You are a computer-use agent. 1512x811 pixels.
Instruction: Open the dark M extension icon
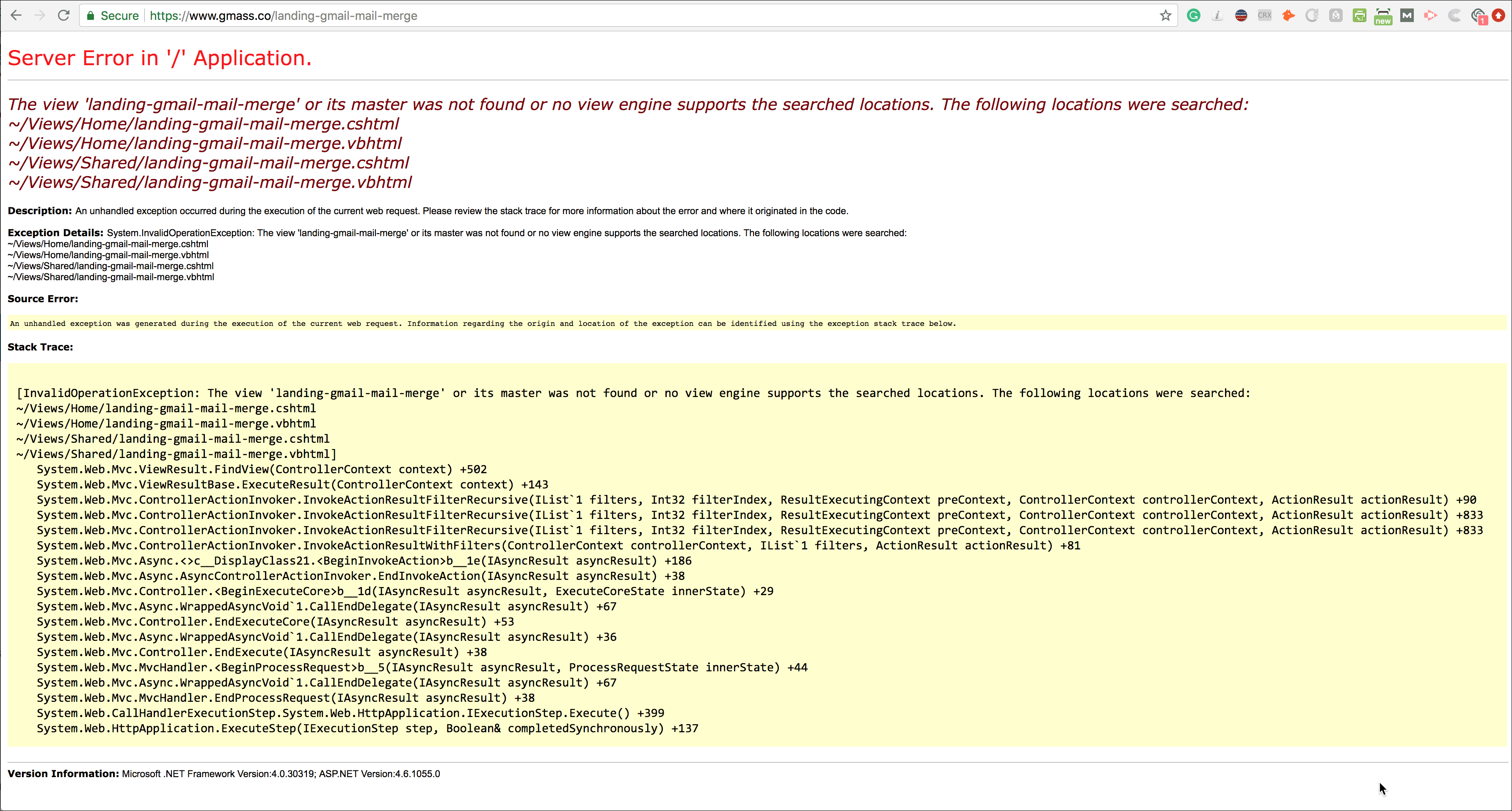pyautogui.click(x=1407, y=15)
